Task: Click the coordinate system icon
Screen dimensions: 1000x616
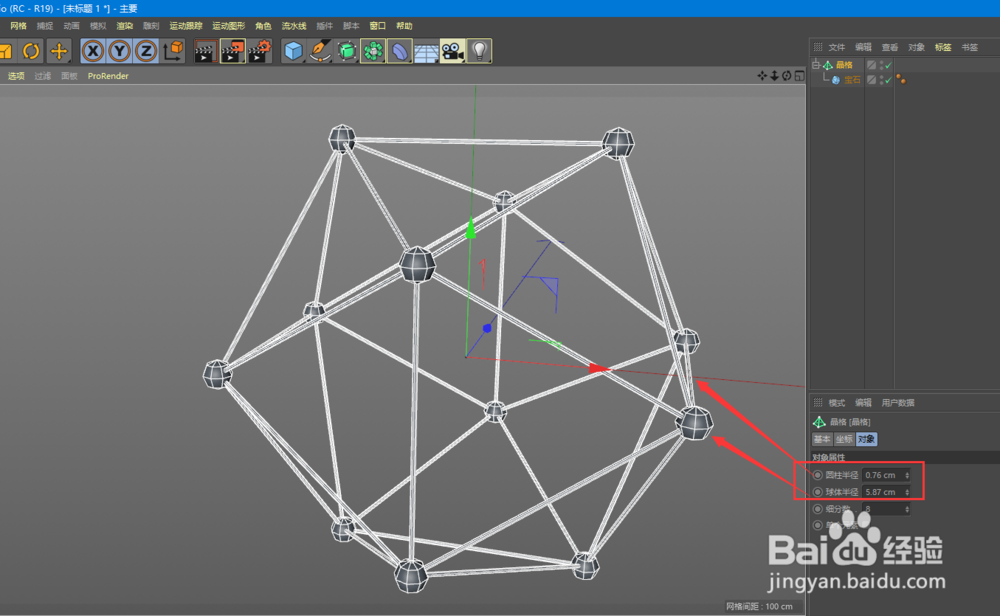Action: [x=173, y=51]
